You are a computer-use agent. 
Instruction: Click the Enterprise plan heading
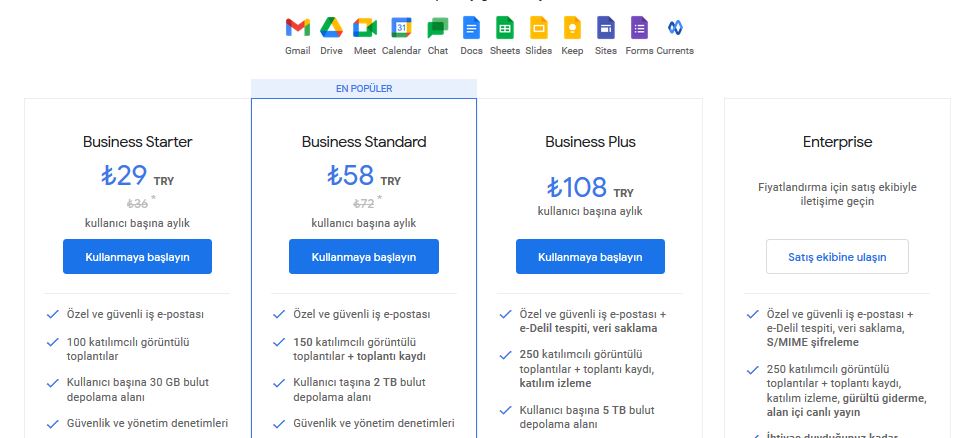click(x=837, y=142)
